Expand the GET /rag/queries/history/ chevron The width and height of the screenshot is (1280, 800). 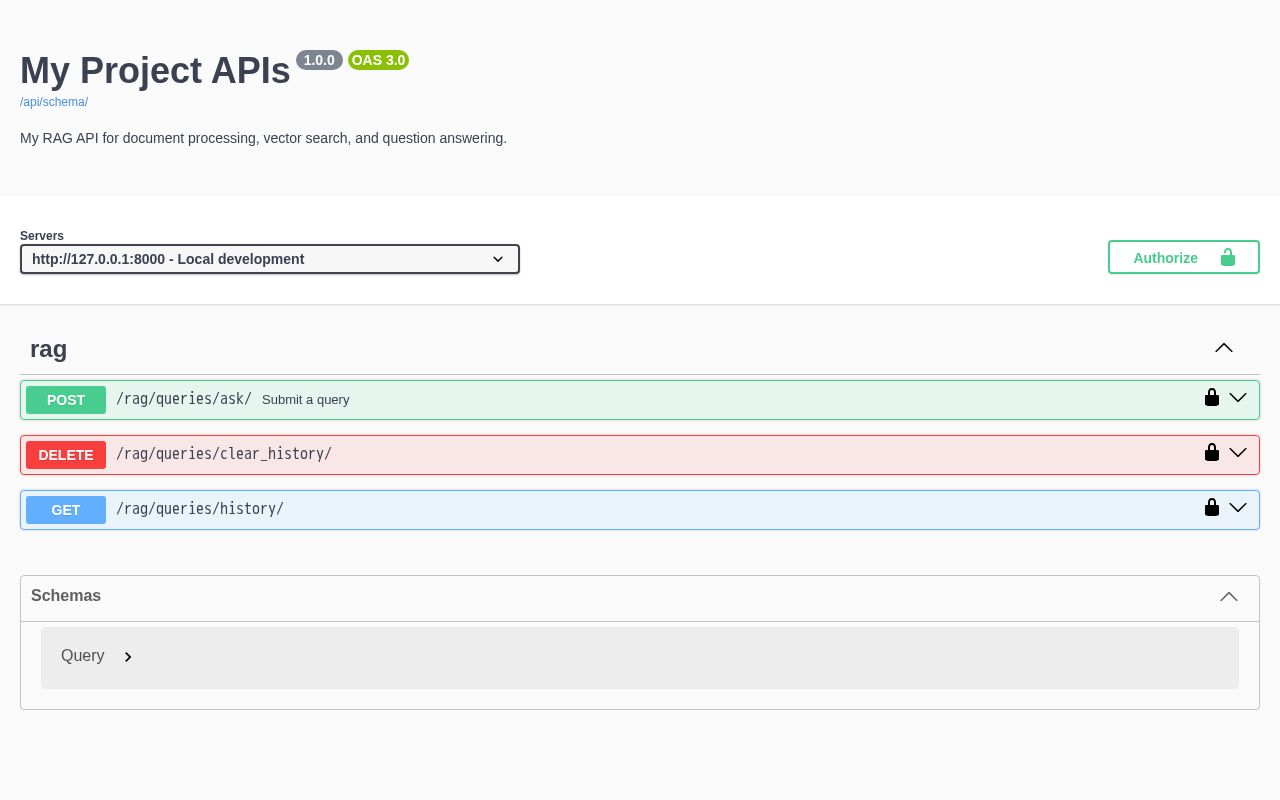[1238, 508]
